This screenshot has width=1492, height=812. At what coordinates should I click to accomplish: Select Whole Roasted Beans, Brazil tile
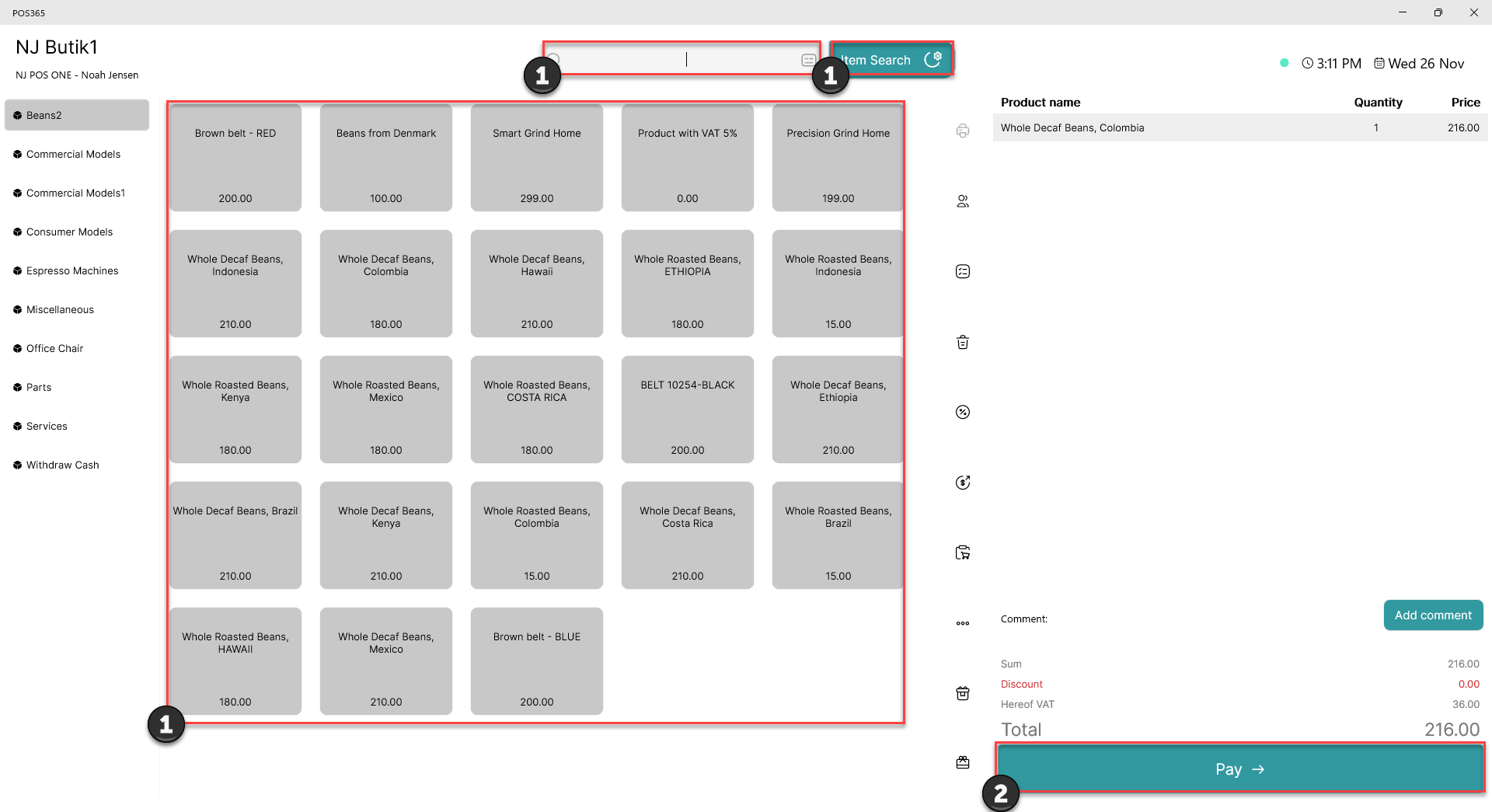click(838, 535)
